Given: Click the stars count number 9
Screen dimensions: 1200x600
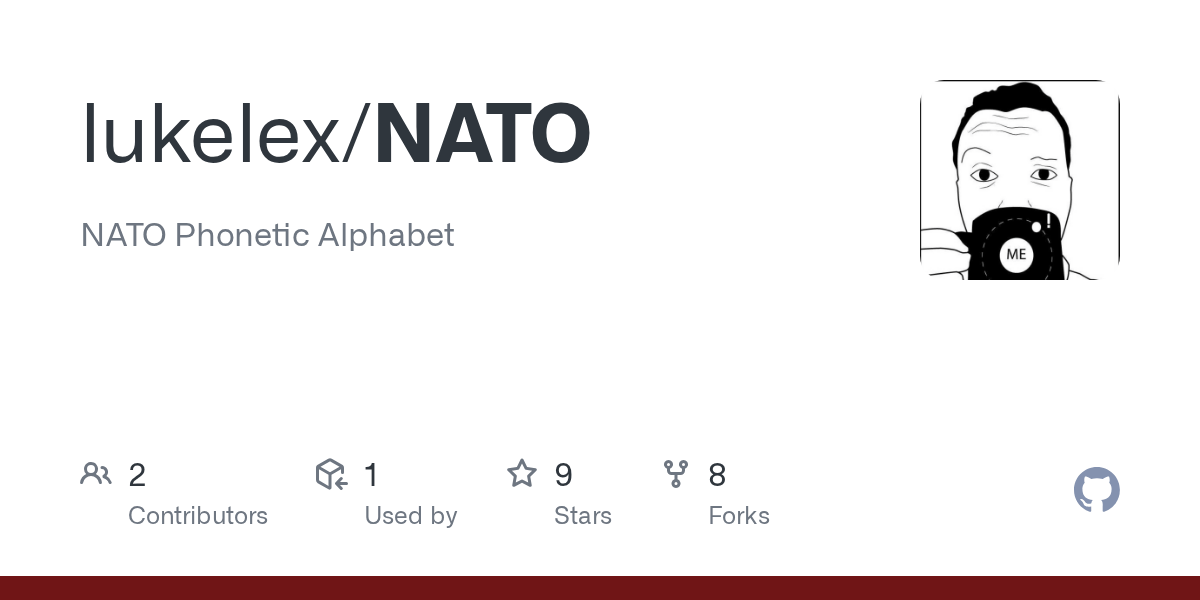Looking at the screenshot, I should tap(563, 475).
